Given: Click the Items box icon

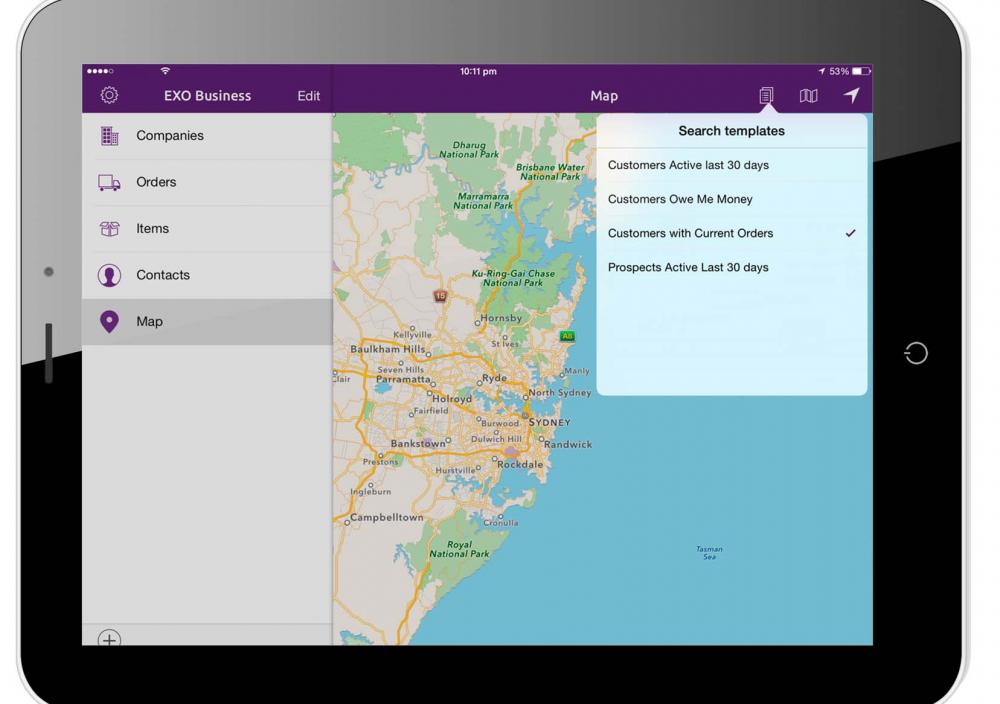Looking at the screenshot, I should [109, 229].
